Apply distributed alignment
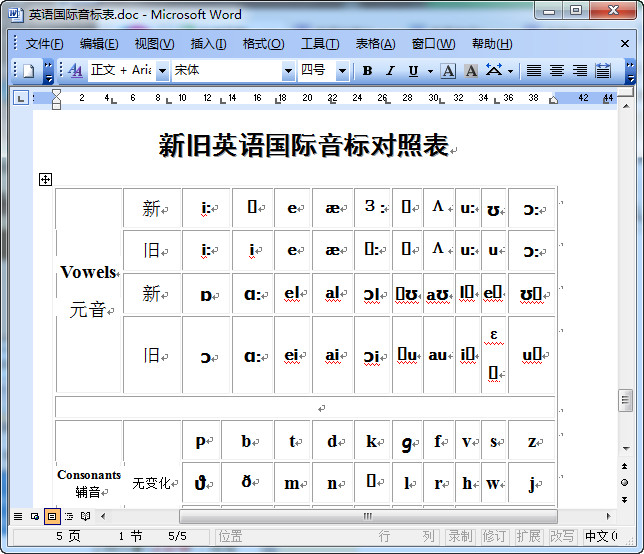The height and width of the screenshot is (554, 644). pyautogui.click(x=603, y=71)
